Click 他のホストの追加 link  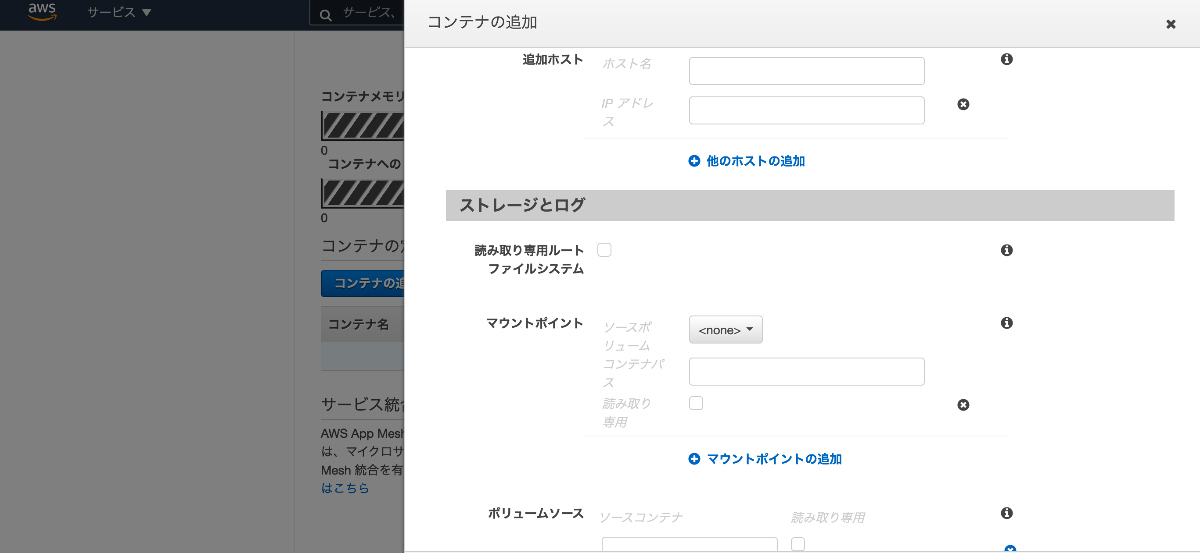756,161
